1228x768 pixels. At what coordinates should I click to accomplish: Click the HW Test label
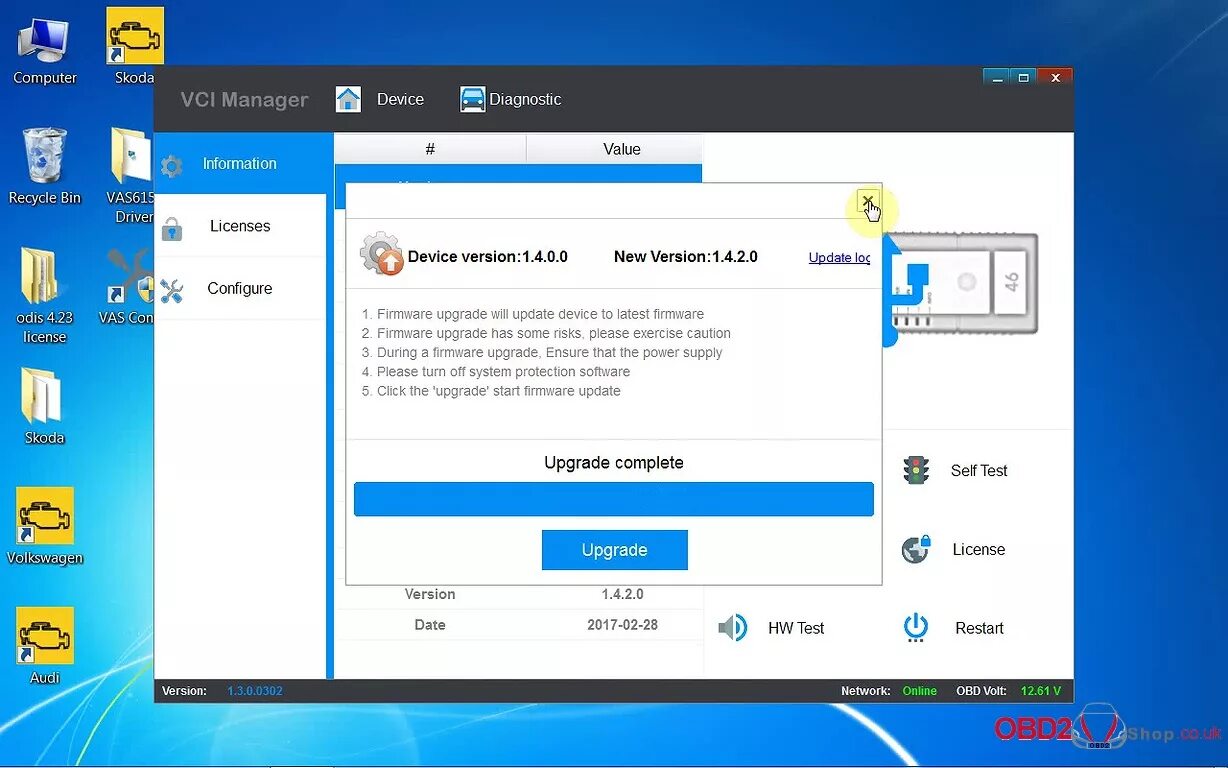click(796, 628)
